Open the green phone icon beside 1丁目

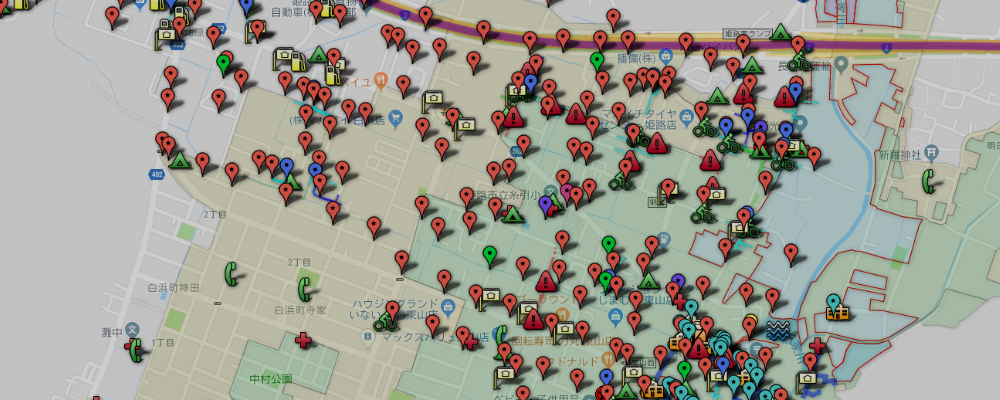click(133, 349)
